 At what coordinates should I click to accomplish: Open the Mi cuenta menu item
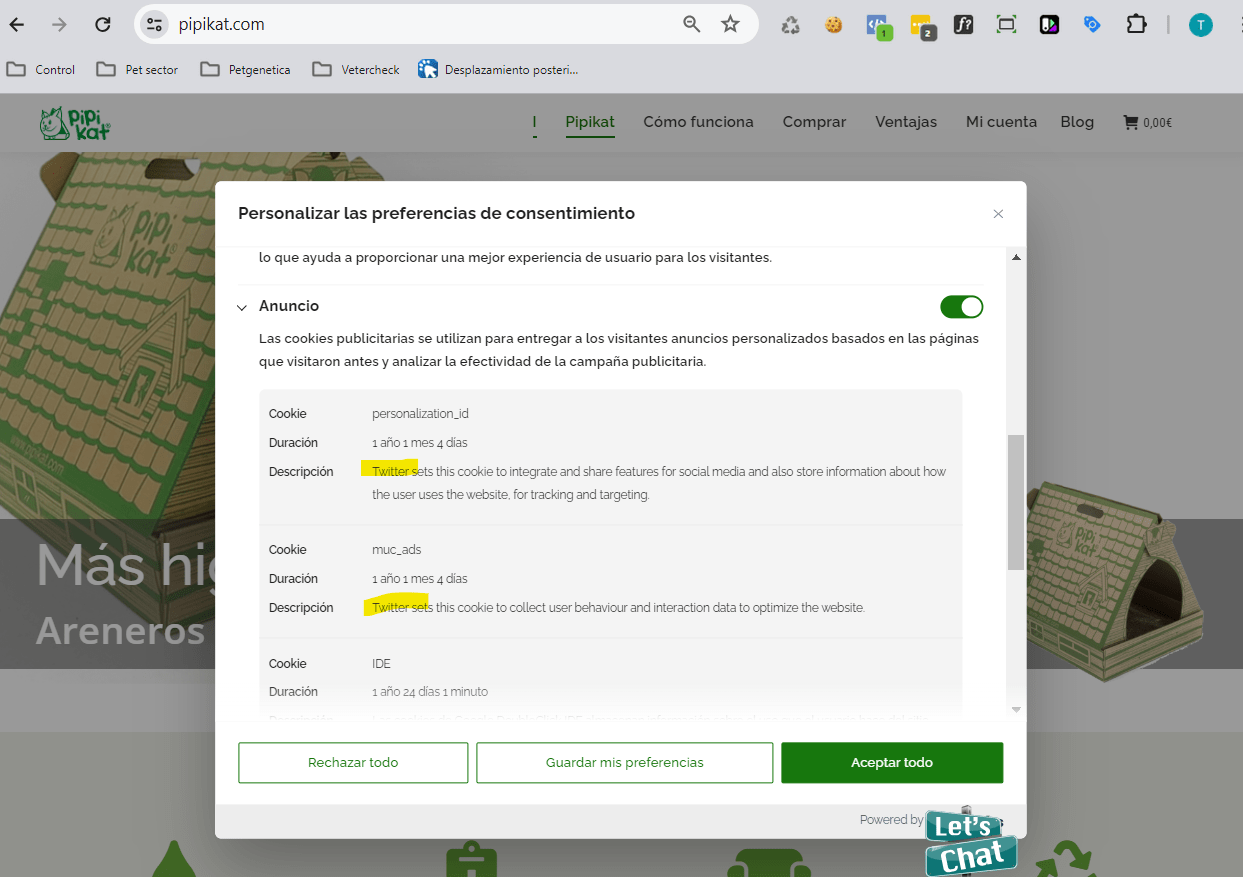pos(1001,122)
